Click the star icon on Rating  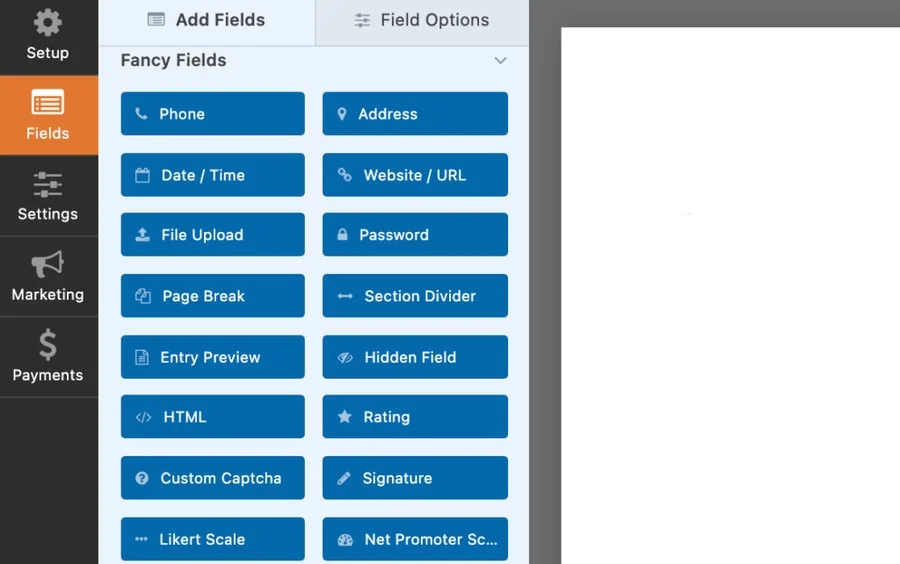(345, 417)
